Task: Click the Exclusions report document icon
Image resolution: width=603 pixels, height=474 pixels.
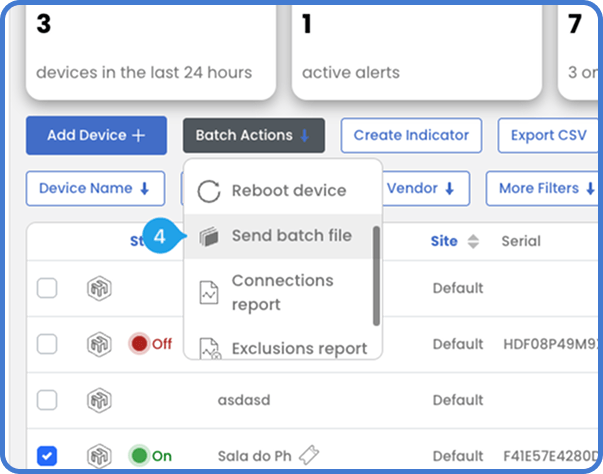Action: [210, 348]
